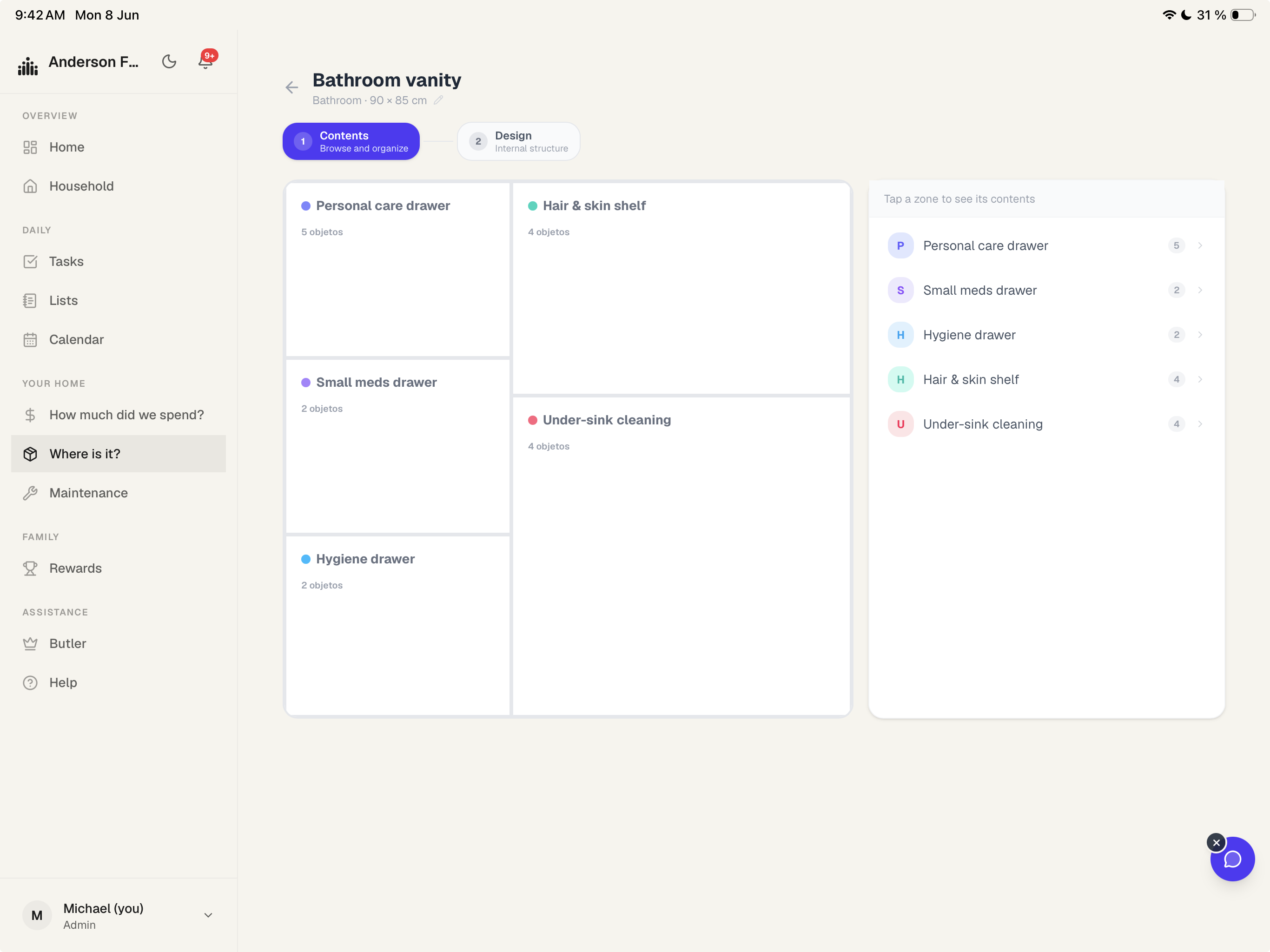
Task: Select the Hair & skin shelf zone
Action: click(681, 288)
